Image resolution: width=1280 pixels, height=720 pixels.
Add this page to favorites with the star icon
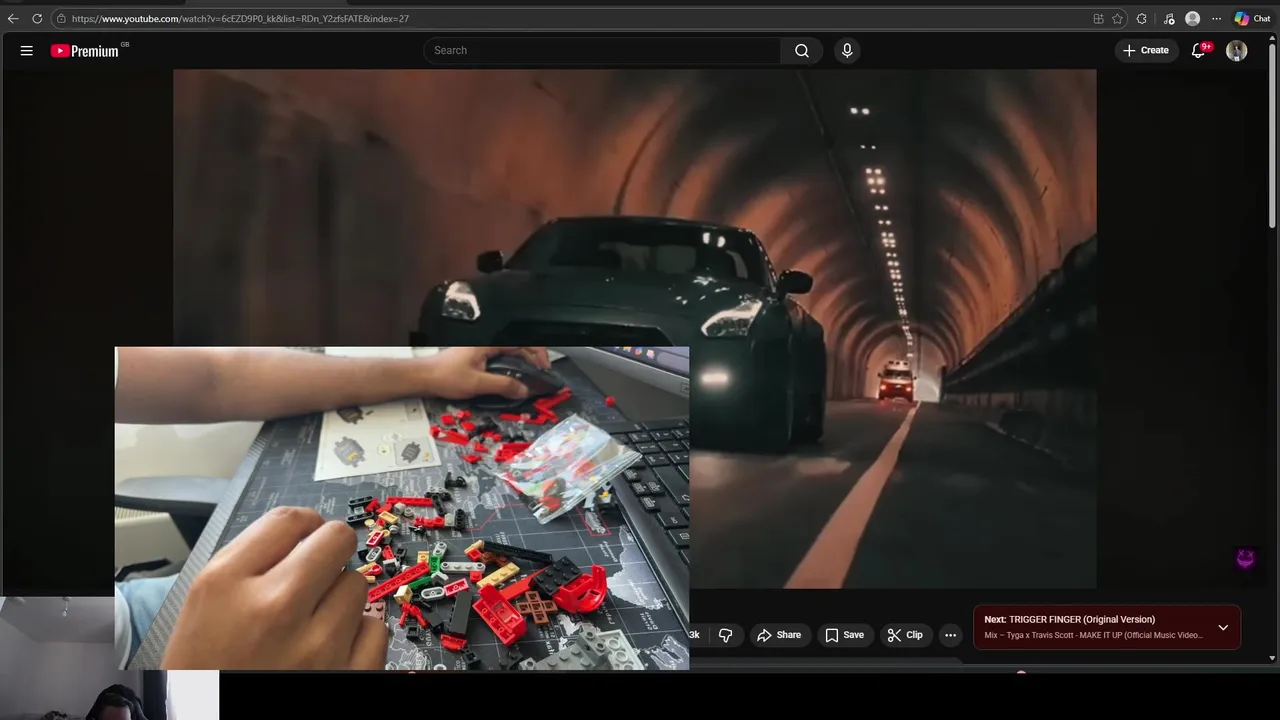point(1117,18)
